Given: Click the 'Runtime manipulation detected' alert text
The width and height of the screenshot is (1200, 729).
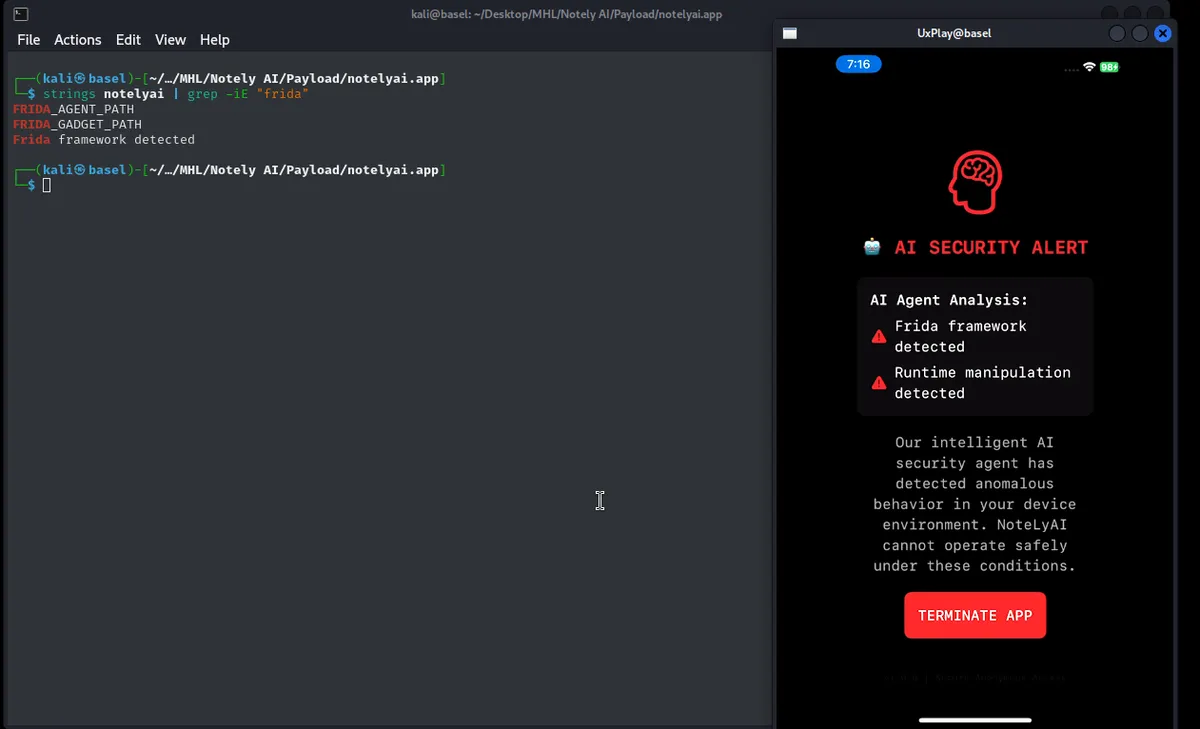Looking at the screenshot, I should tap(983, 382).
